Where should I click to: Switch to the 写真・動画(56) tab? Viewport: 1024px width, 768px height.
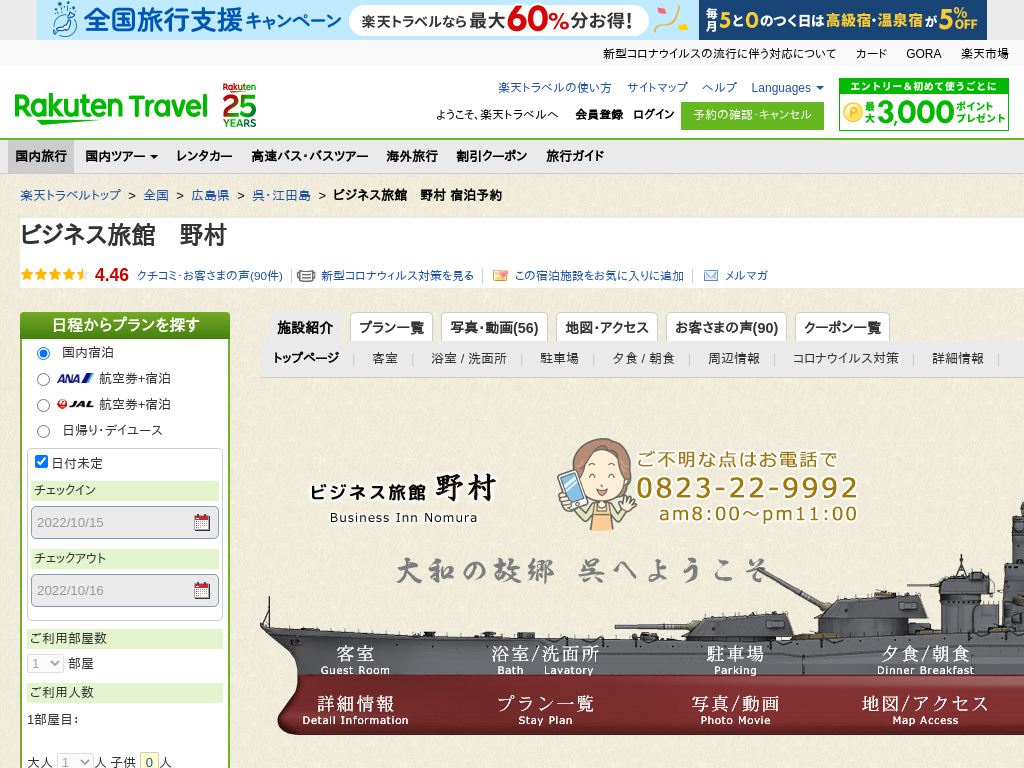(x=494, y=327)
